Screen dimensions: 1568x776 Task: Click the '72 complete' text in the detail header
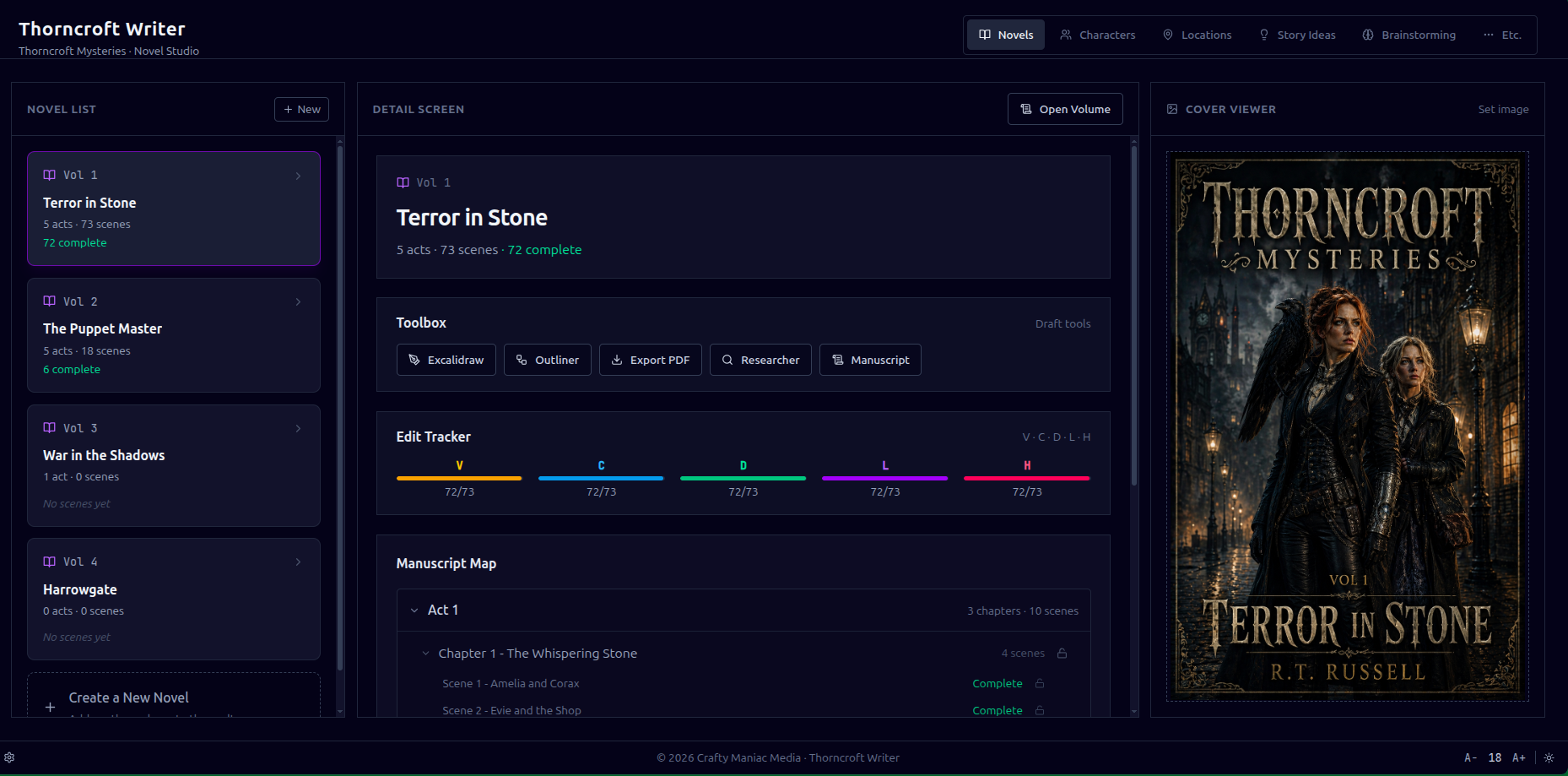tap(544, 250)
